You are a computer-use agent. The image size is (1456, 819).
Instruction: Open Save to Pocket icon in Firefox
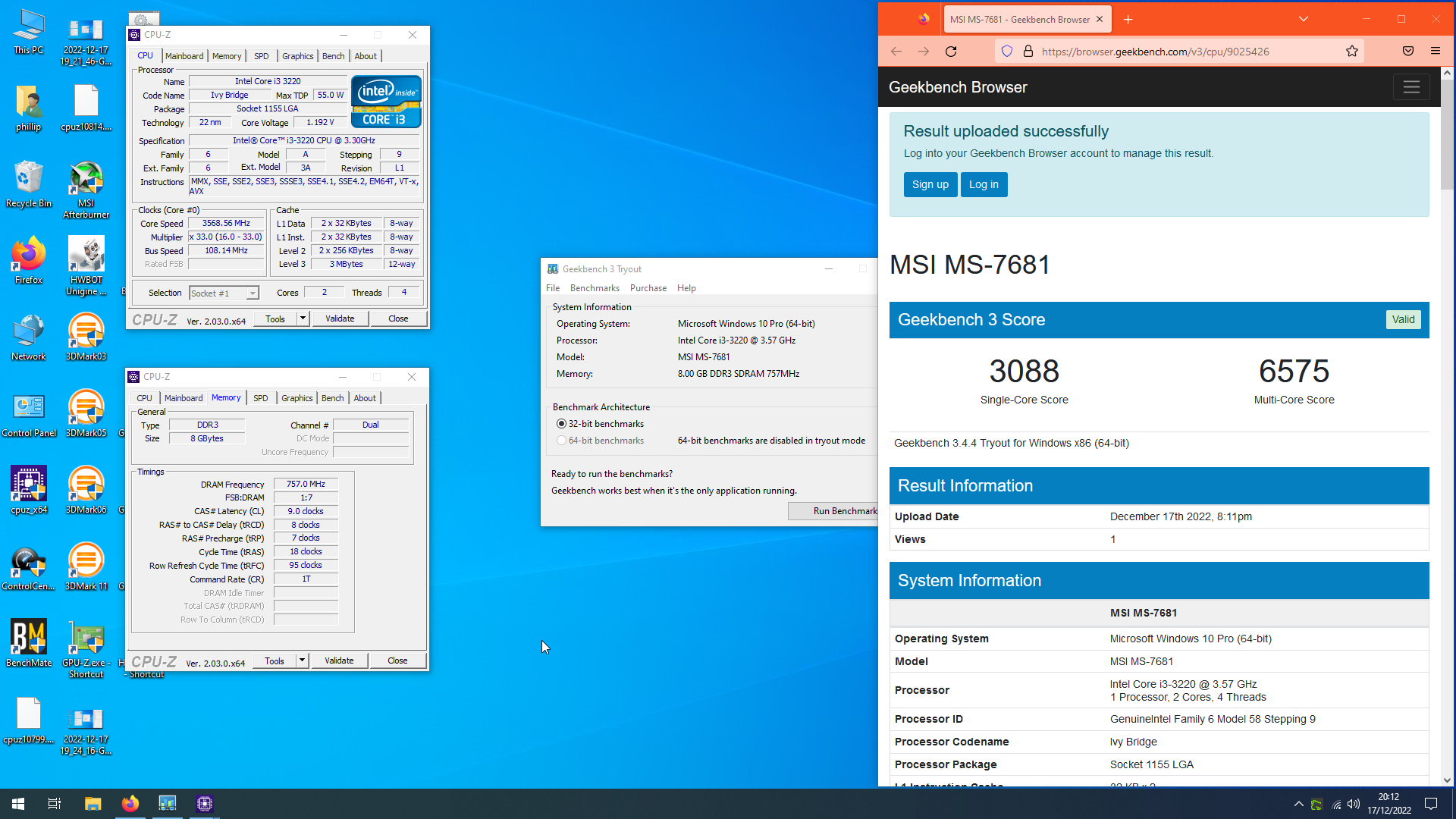(x=1408, y=52)
